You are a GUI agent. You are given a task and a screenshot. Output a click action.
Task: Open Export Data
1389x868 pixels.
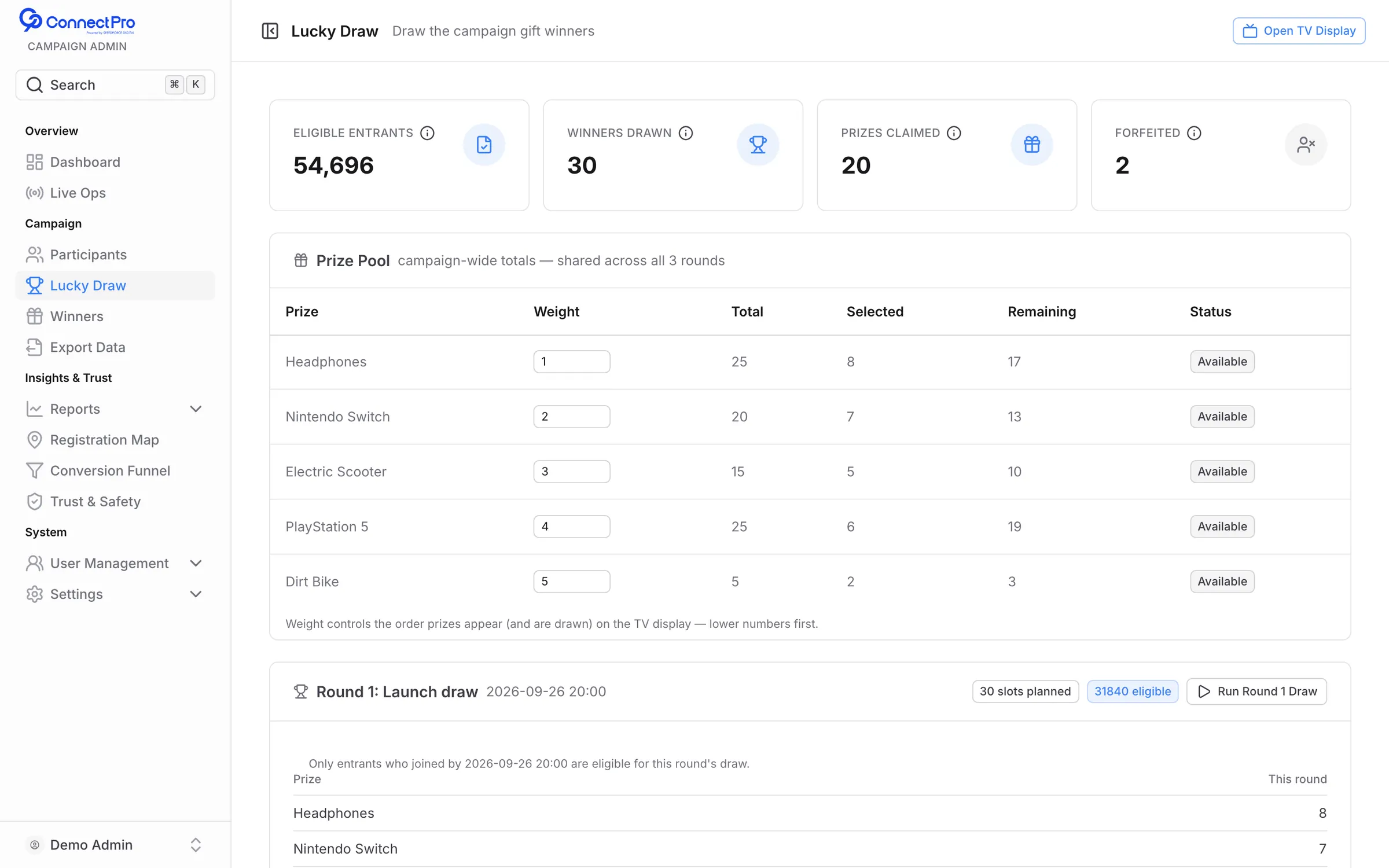115,347
